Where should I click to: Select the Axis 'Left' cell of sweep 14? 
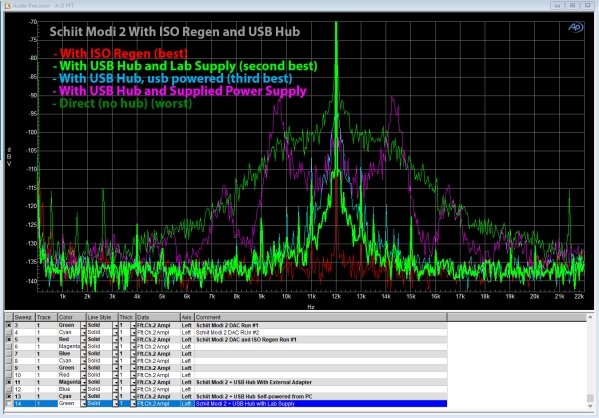tap(187, 403)
